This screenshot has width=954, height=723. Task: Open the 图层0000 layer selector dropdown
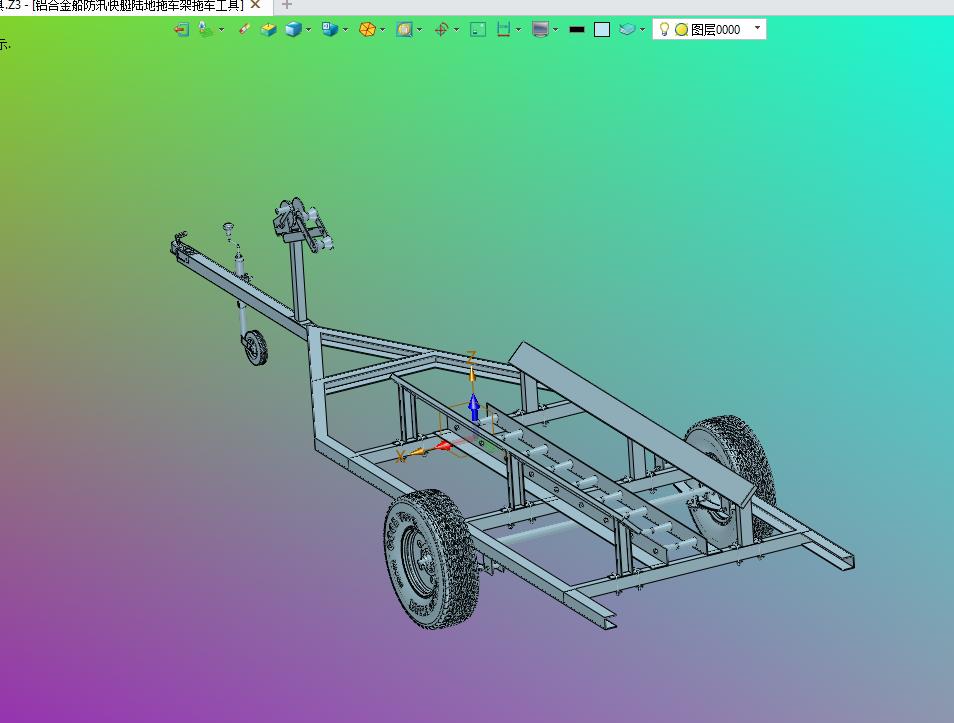[x=757, y=28]
